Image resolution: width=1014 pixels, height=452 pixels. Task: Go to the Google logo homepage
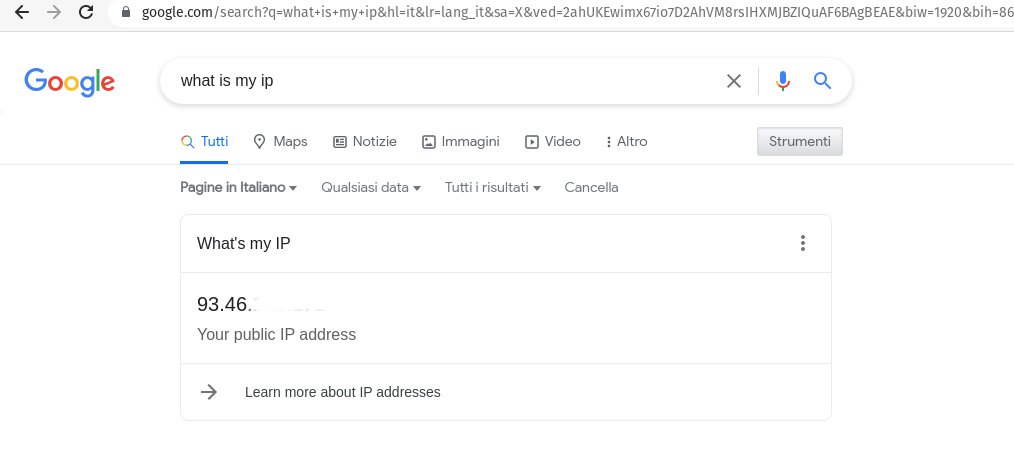[70, 82]
